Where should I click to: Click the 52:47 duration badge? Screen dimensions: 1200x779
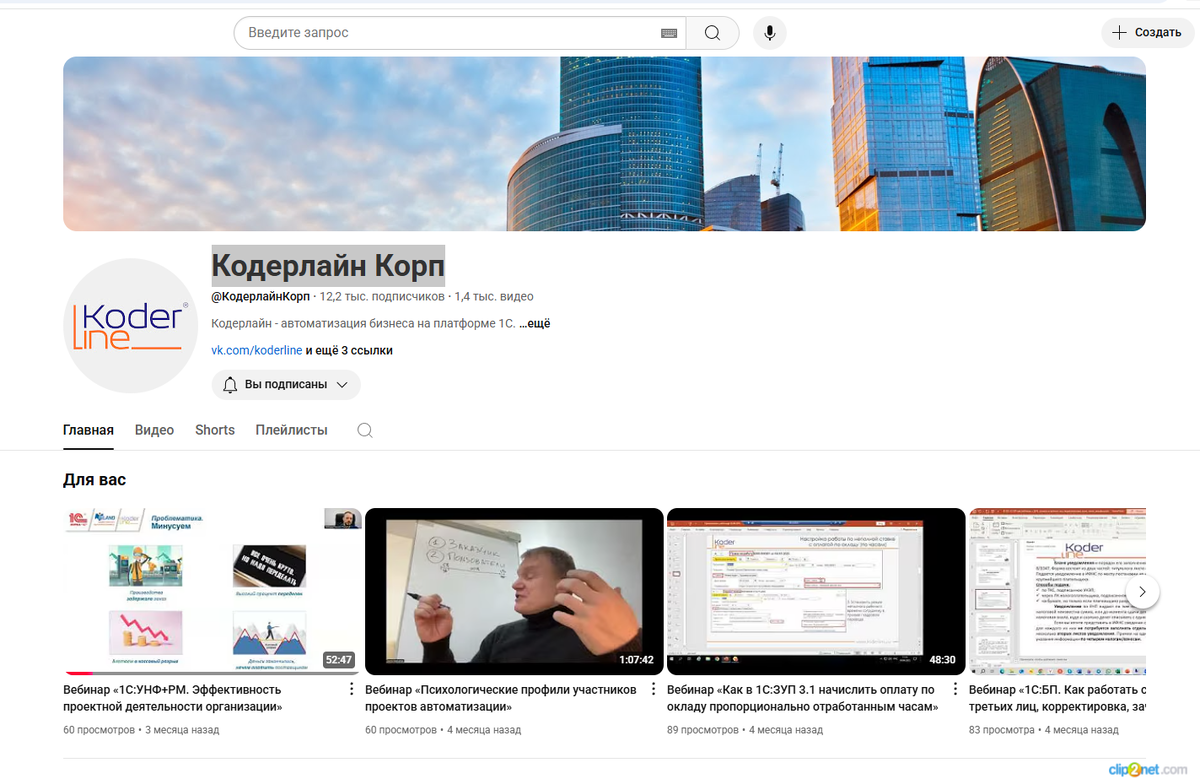click(x=339, y=660)
